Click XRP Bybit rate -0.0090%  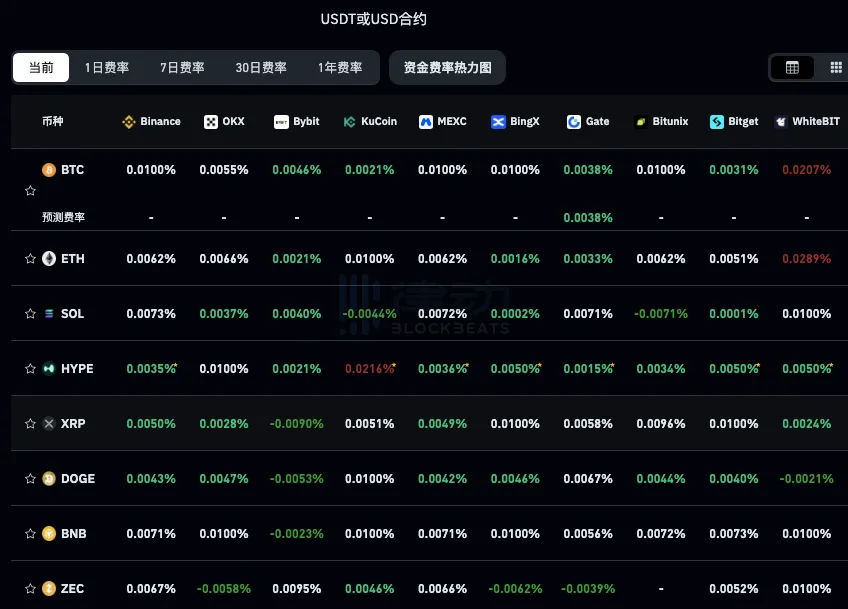click(x=296, y=423)
